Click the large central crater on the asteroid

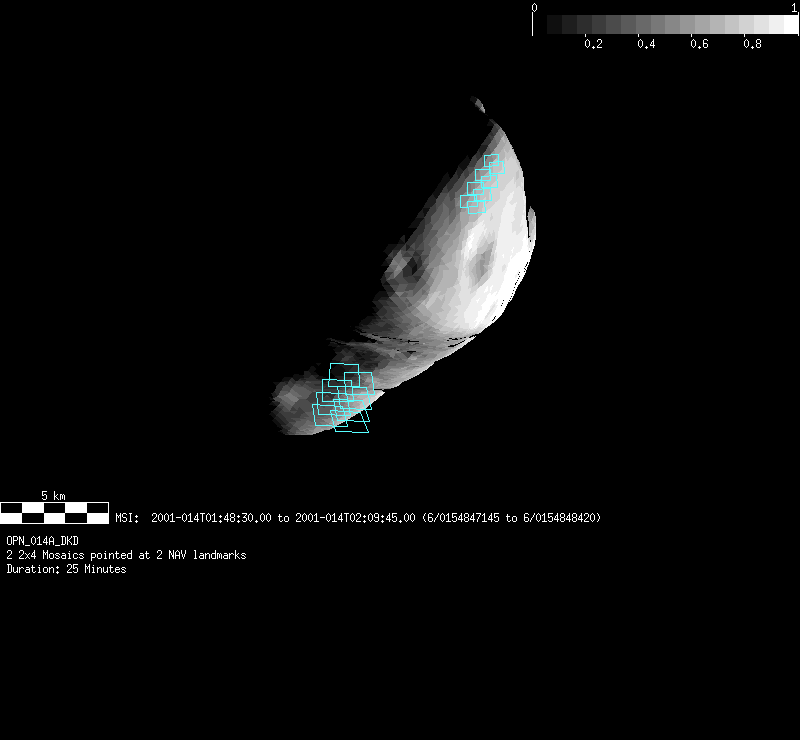pos(483,261)
